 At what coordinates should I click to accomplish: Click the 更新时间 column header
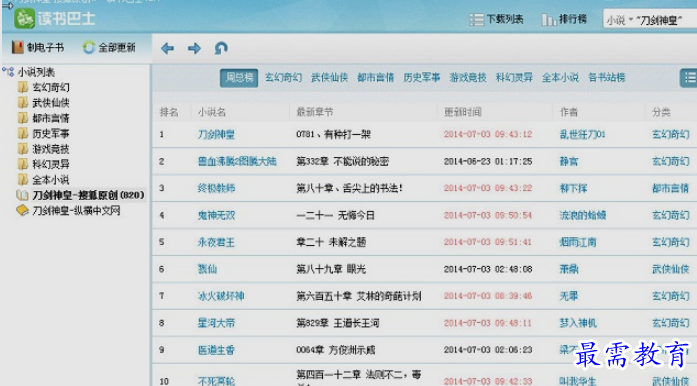[463, 112]
